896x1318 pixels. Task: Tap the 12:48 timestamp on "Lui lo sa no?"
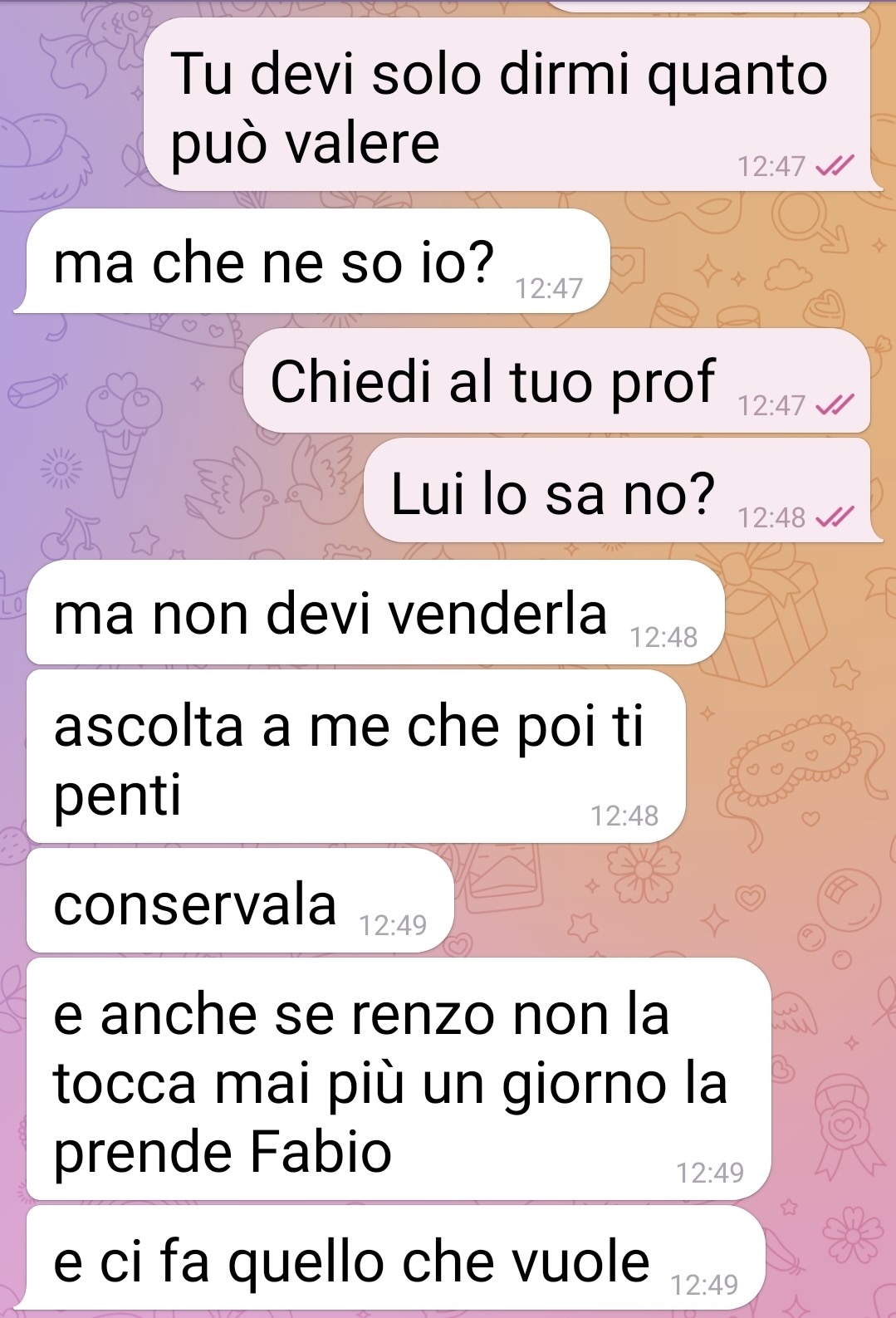pos(771,518)
